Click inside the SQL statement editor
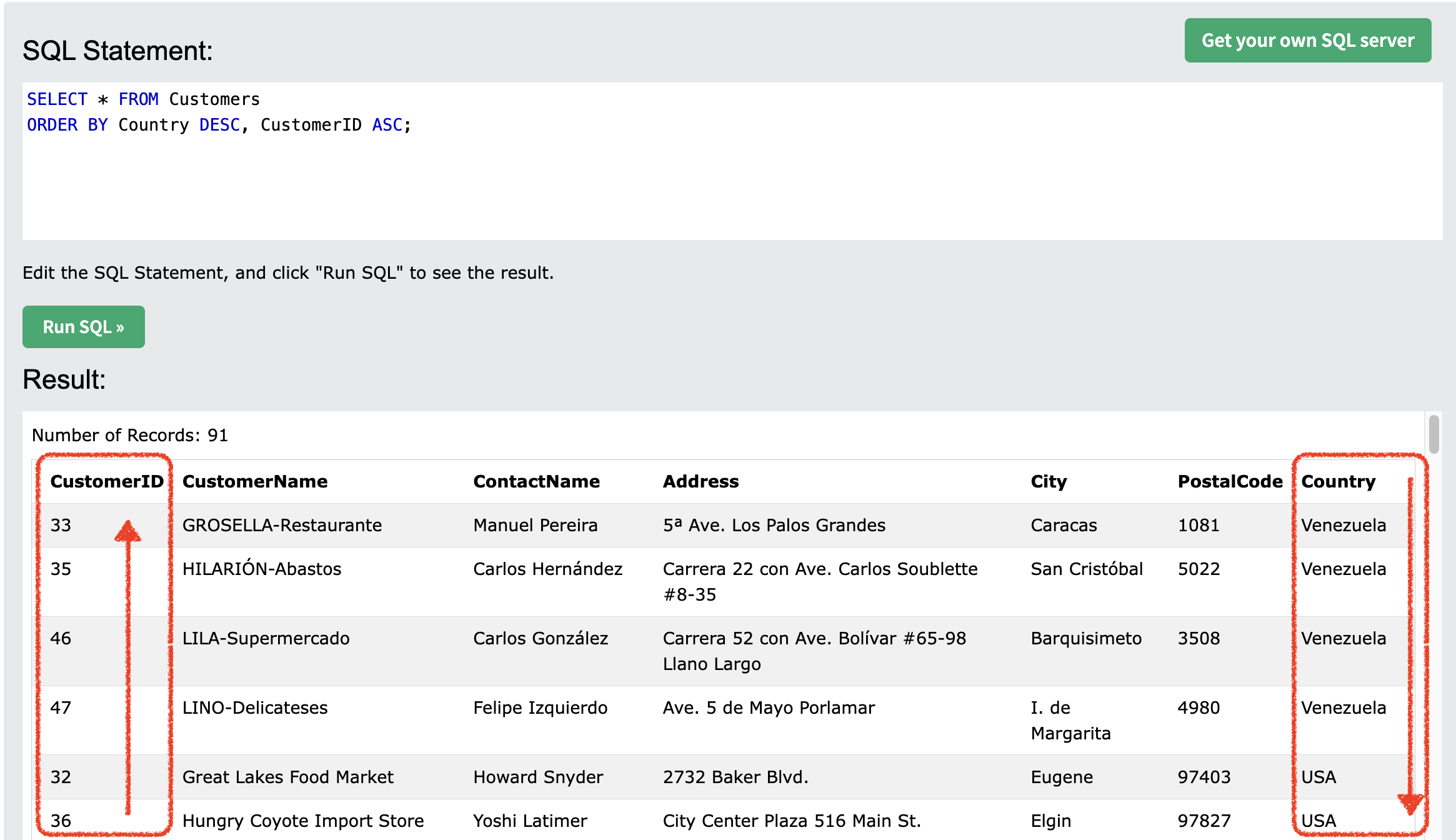Image resolution: width=1456 pixels, height=840 pixels. pyautogui.click(x=731, y=181)
